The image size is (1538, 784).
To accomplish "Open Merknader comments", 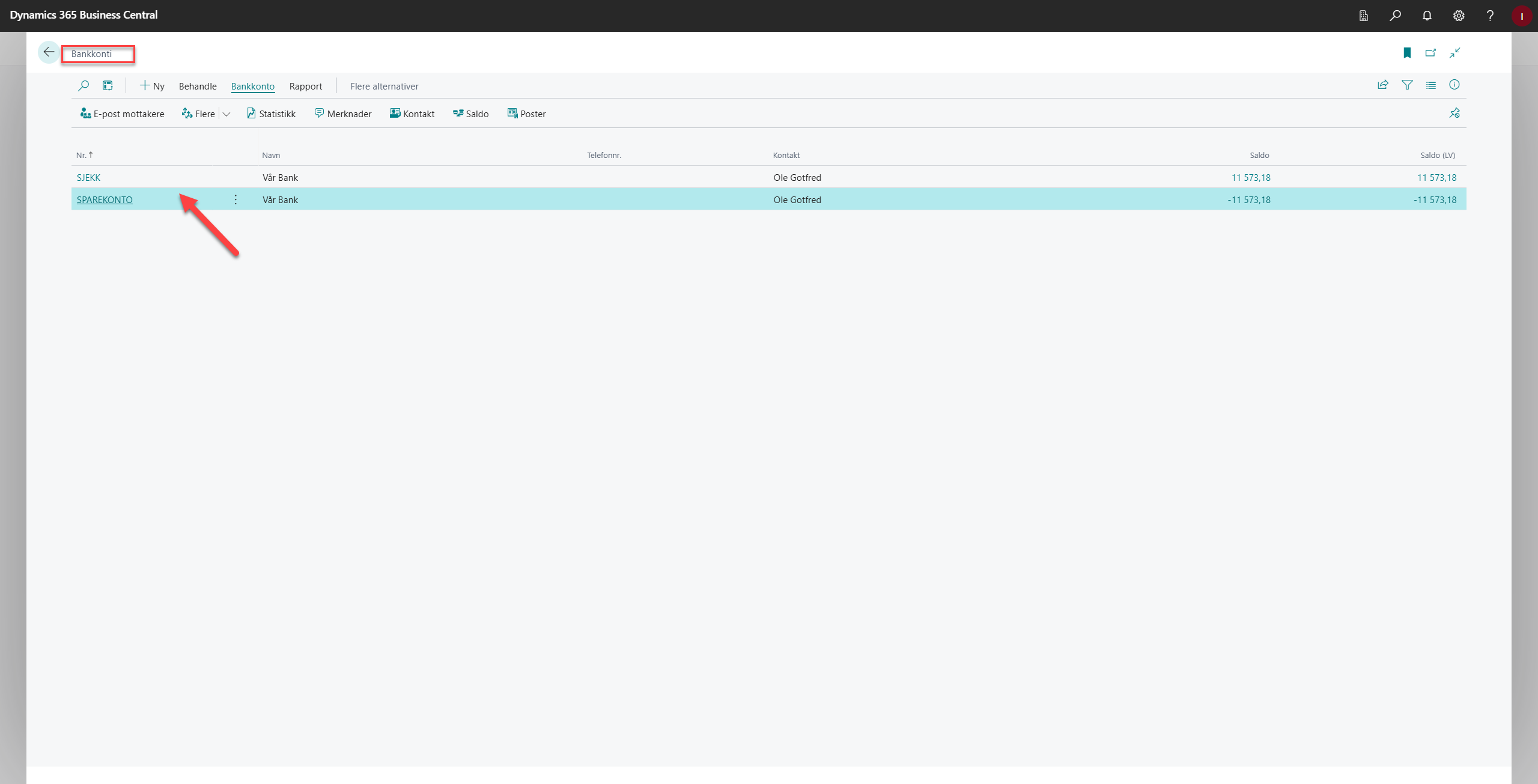I will tap(343, 114).
